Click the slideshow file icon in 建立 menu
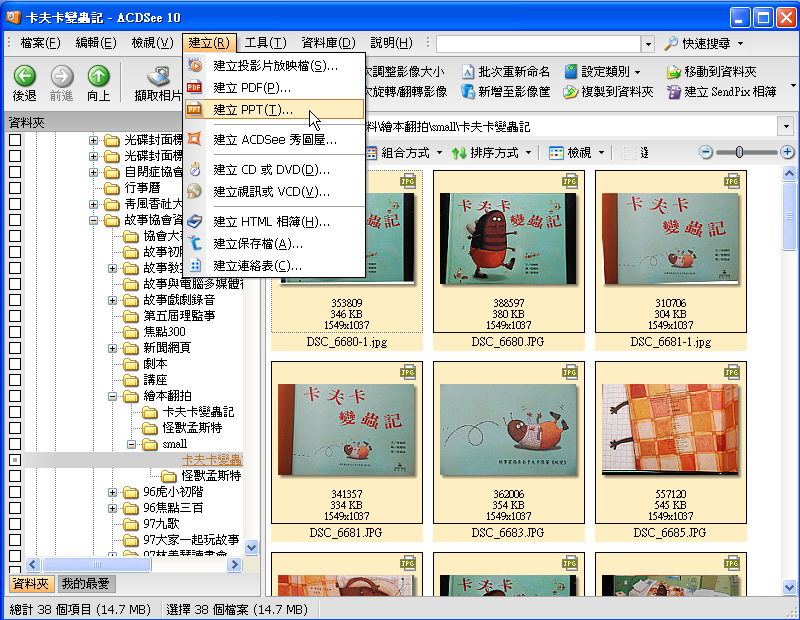Image resolution: width=800 pixels, height=620 pixels. 194,65
